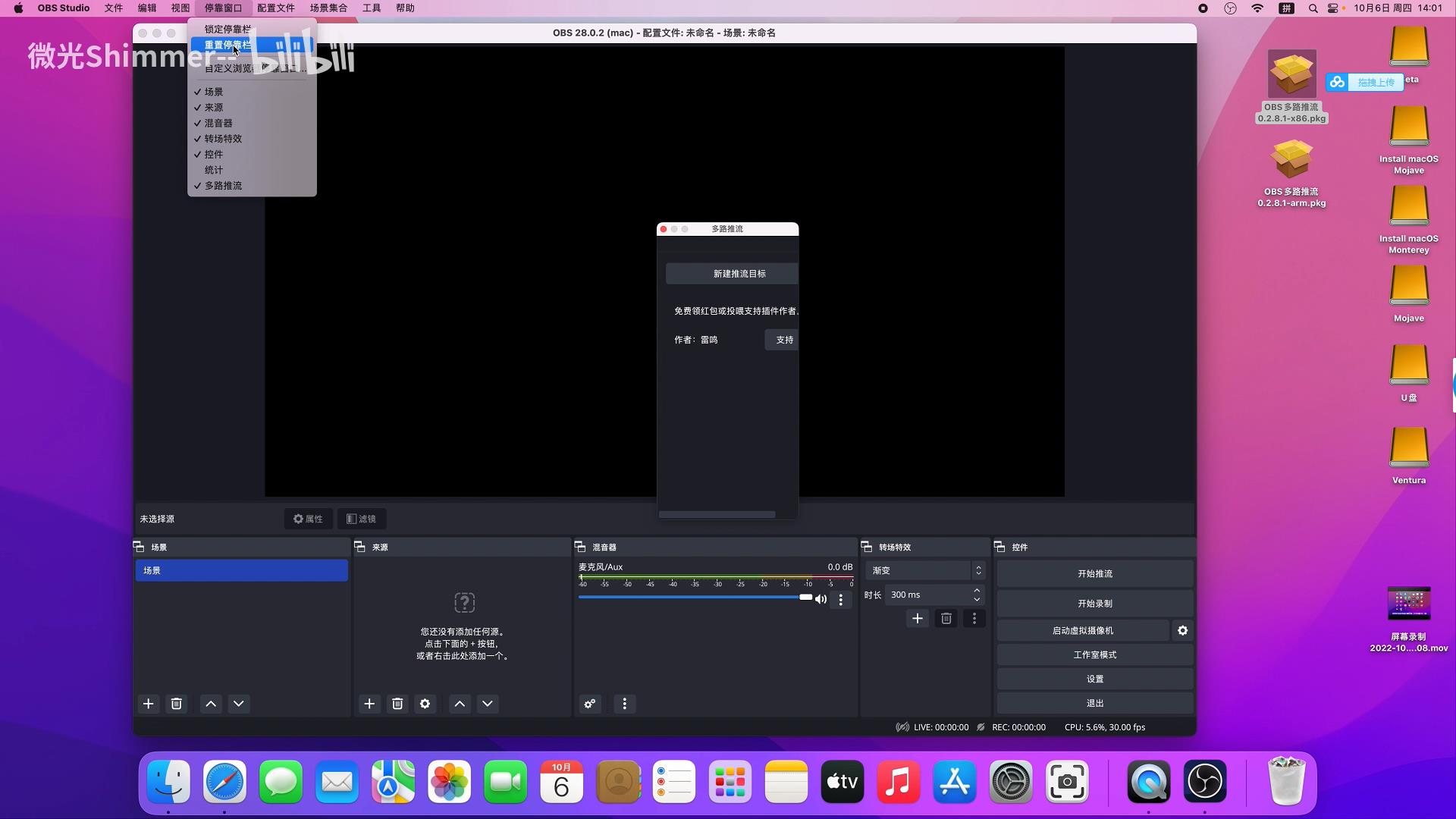Open 渐变 transition type dropdown
Viewport: 1456px width, 819px height.
[925, 570]
